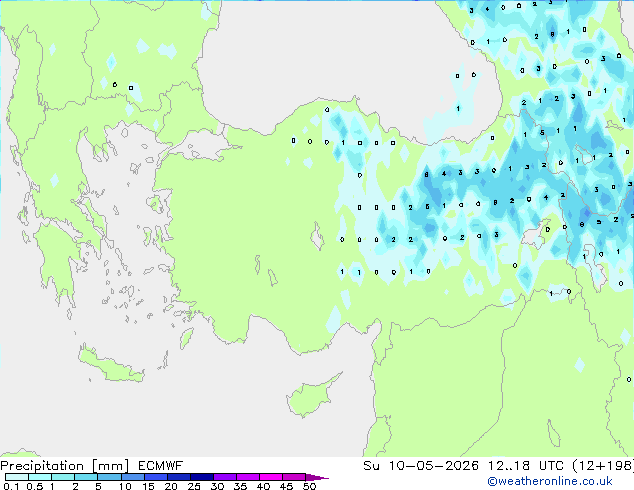Select the over-50 arrow tip of the legend
The image size is (634, 490).
tap(317, 477)
